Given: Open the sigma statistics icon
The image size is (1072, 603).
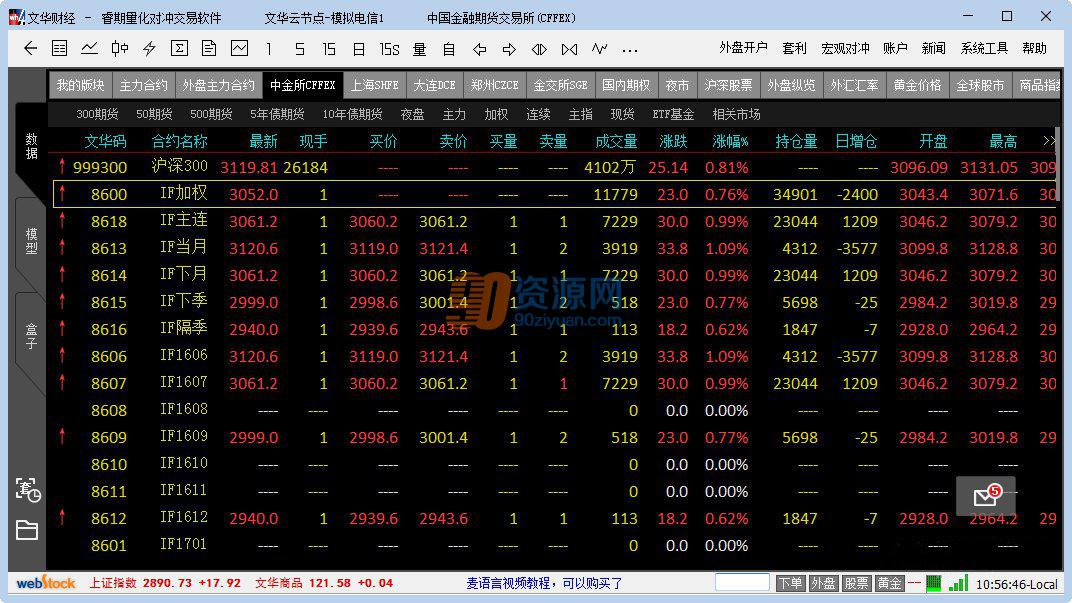Looking at the screenshot, I should tap(179, 49).
